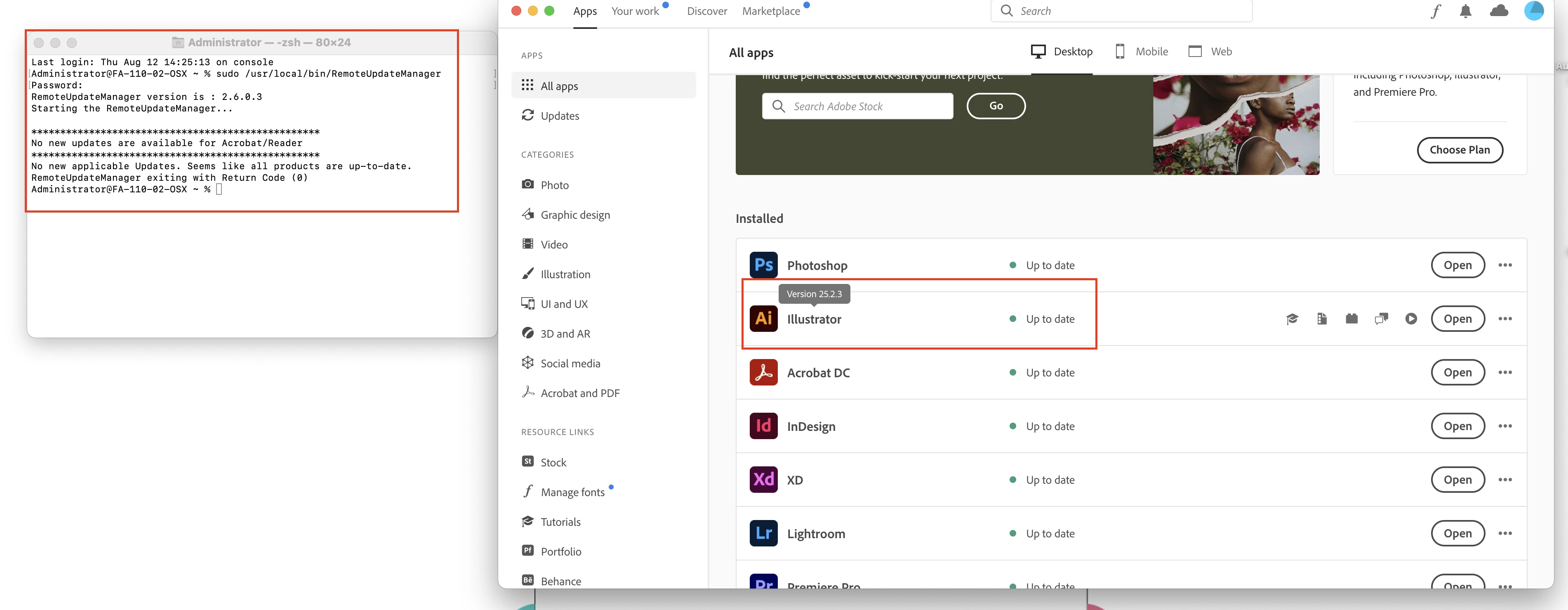Expand more options for Illustrator
The height and width of the screenshot is (610, 1568).
[1505, 319]
